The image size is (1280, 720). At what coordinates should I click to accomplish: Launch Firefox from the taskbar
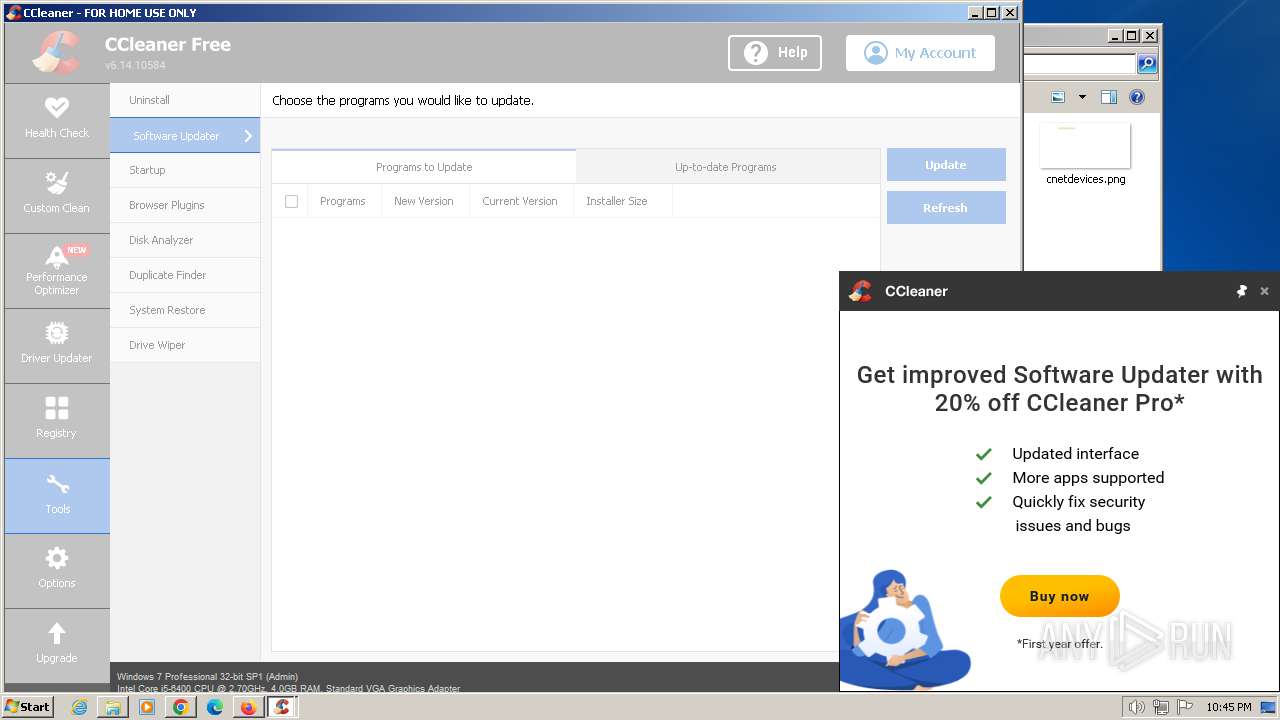248,707
